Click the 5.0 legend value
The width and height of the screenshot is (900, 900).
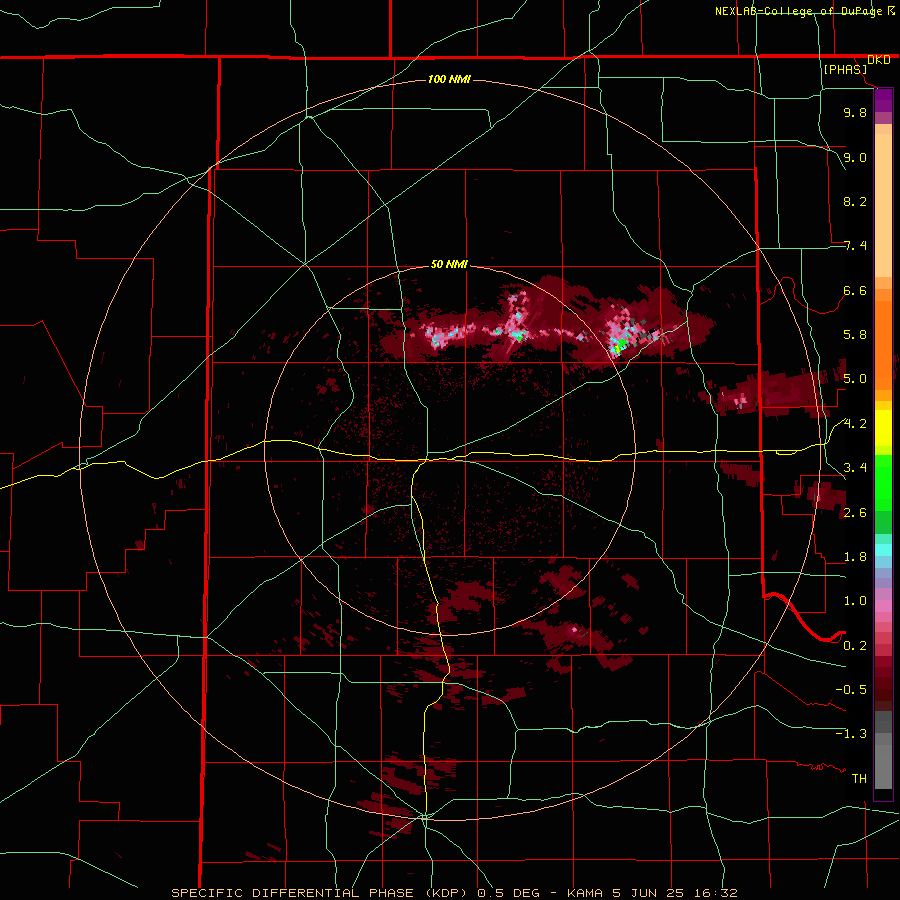(855, 379)
